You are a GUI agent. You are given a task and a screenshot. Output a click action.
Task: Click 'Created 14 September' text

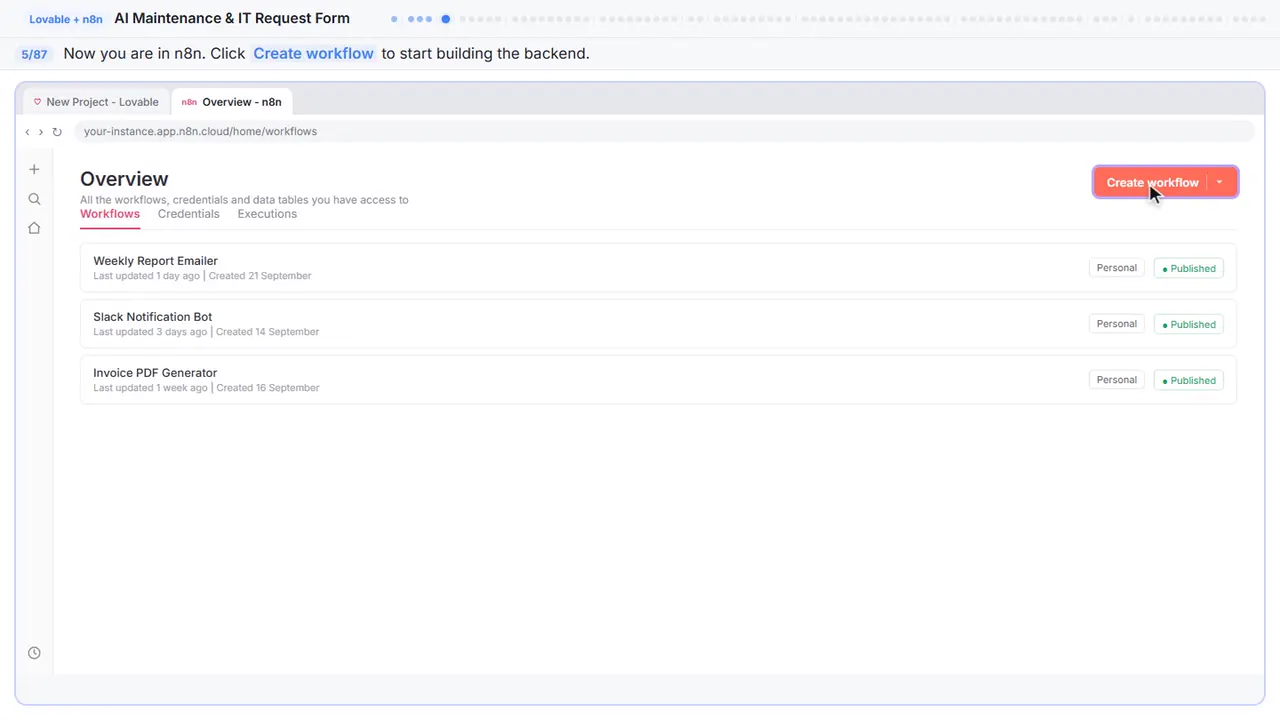tap(268, 332)
